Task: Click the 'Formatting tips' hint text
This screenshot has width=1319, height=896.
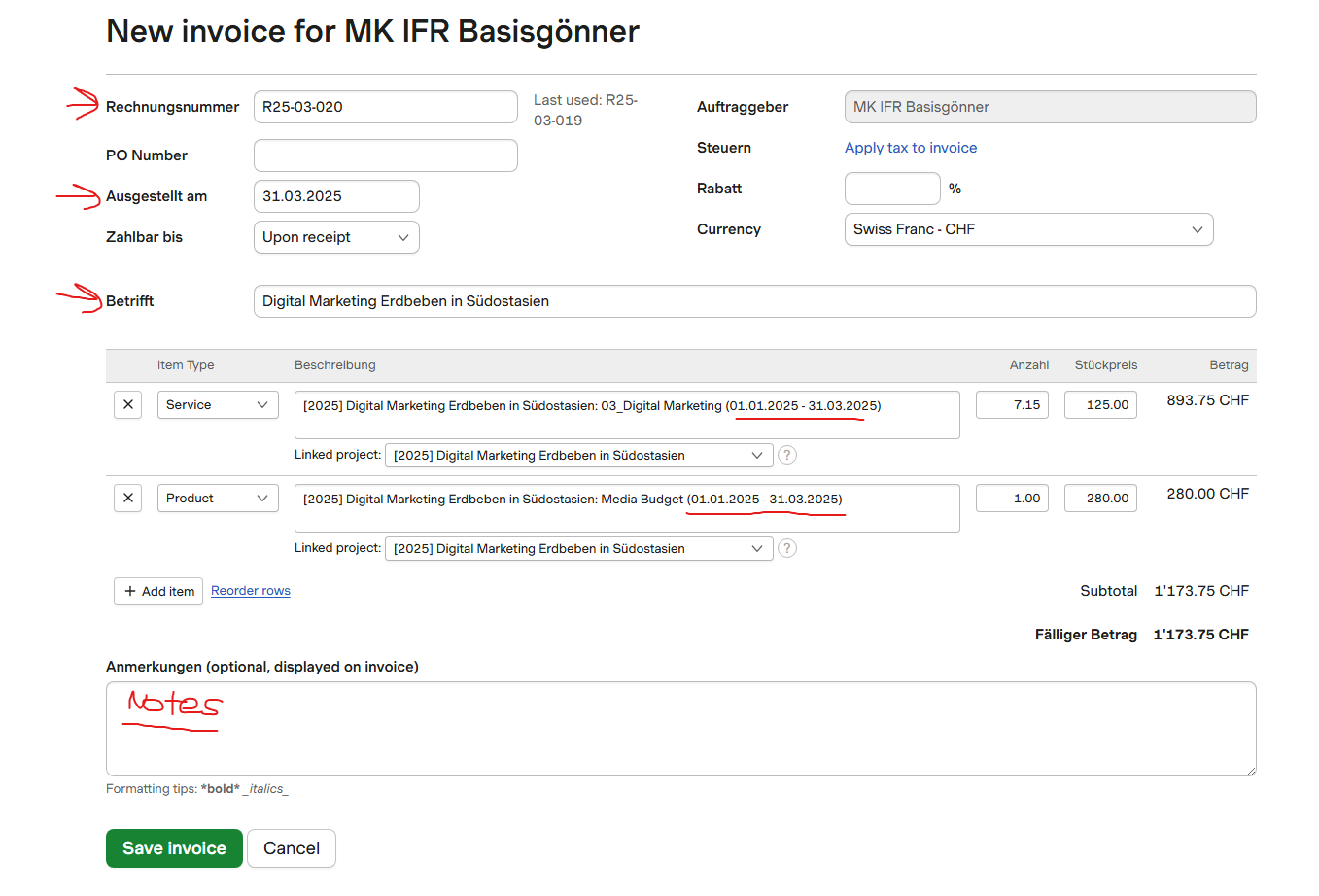Action: [197, 789]
